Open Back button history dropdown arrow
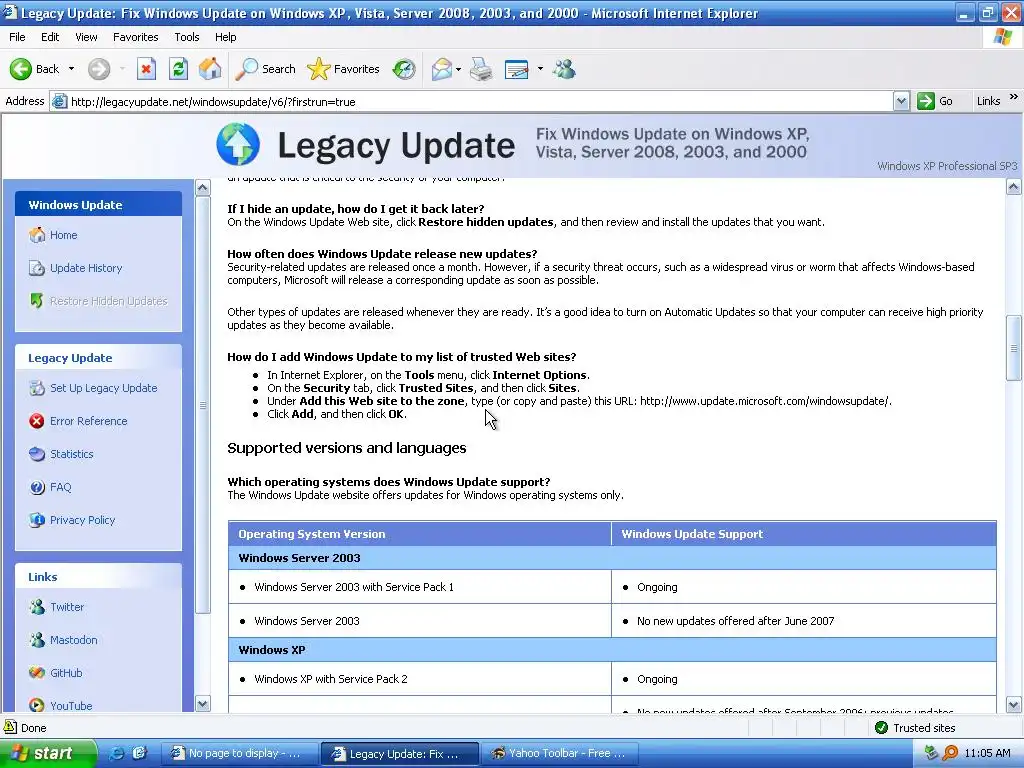 71,69
